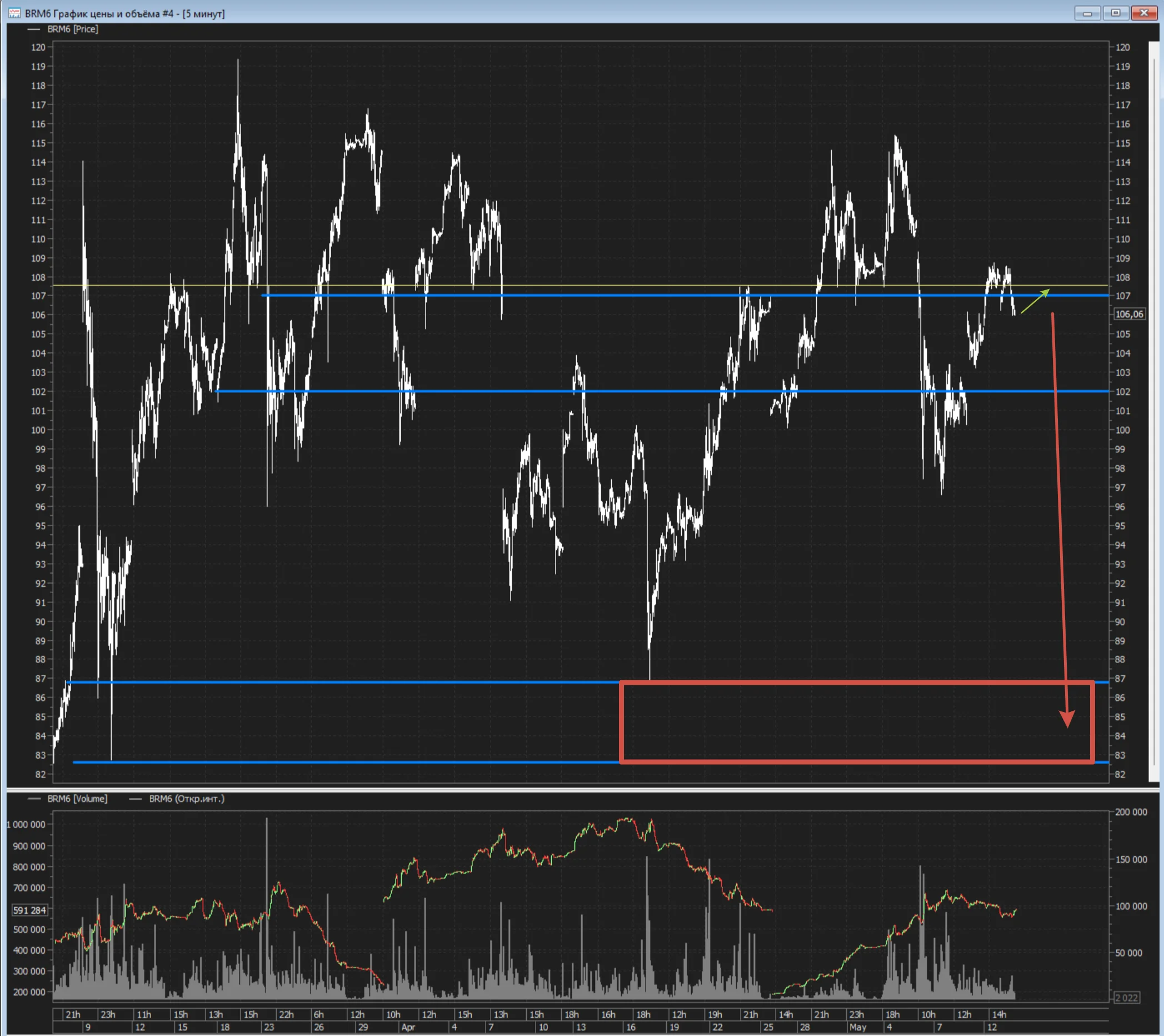1164x1036 pixels.
Task: Click the "11h" hour label on time axis
Action: tap(144, 1014)
